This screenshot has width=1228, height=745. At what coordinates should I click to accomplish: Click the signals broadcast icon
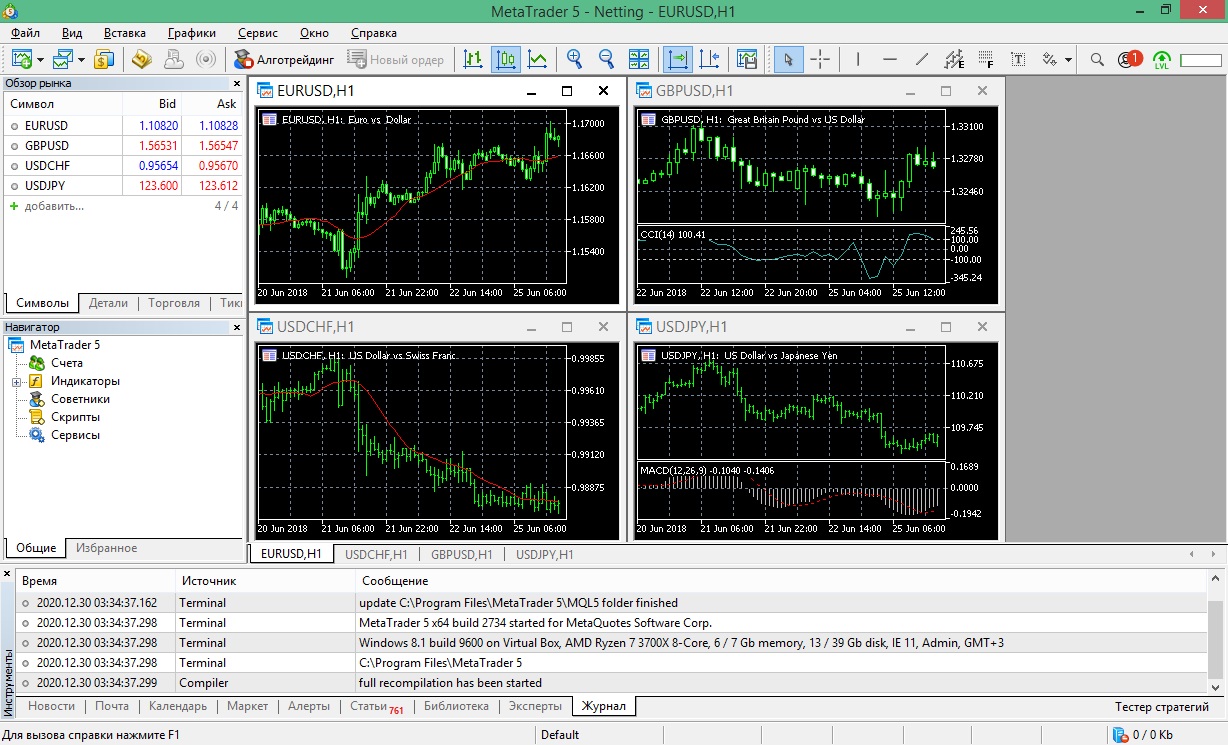coord(205,59)
